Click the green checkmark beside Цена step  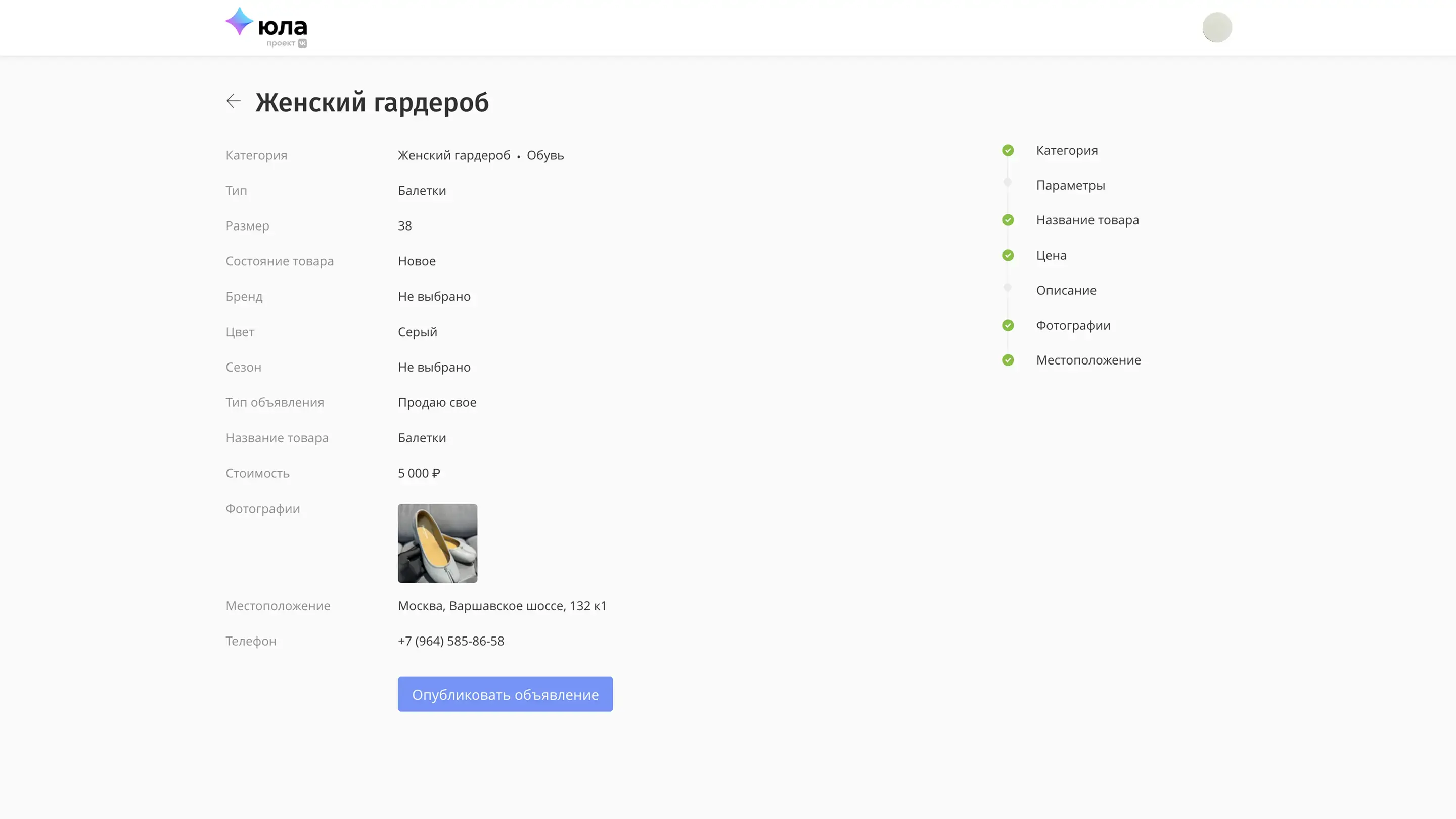(1008, 255)
